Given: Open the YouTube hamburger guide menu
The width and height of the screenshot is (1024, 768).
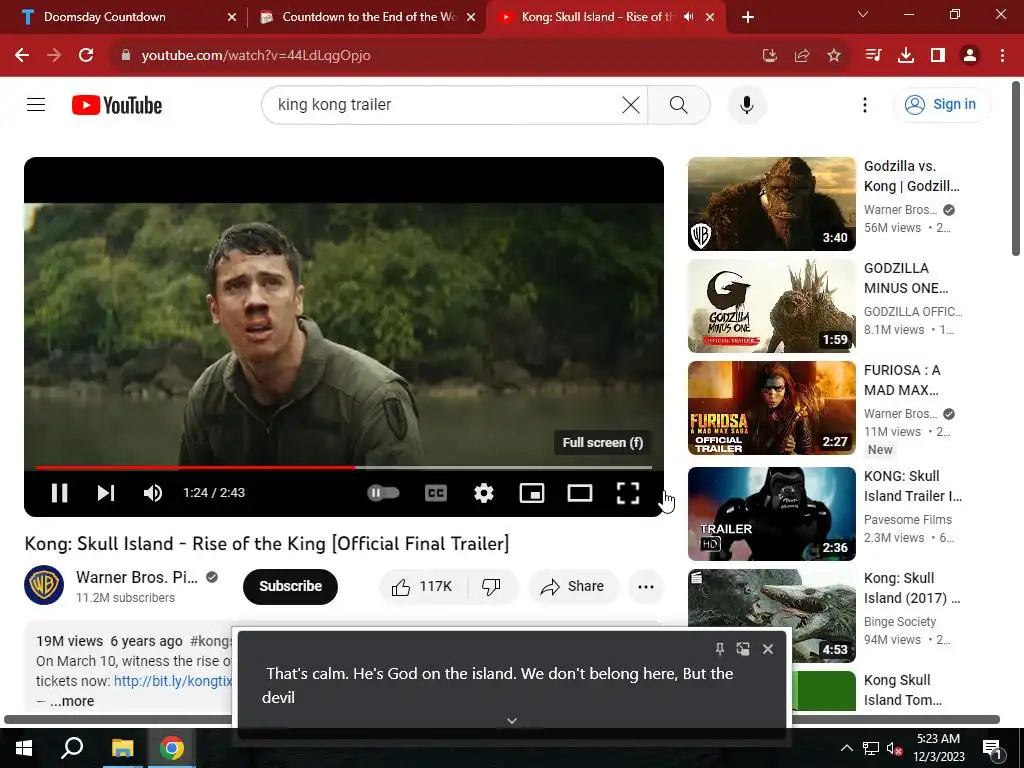Looking at the screenshot, I should point(36,104).
